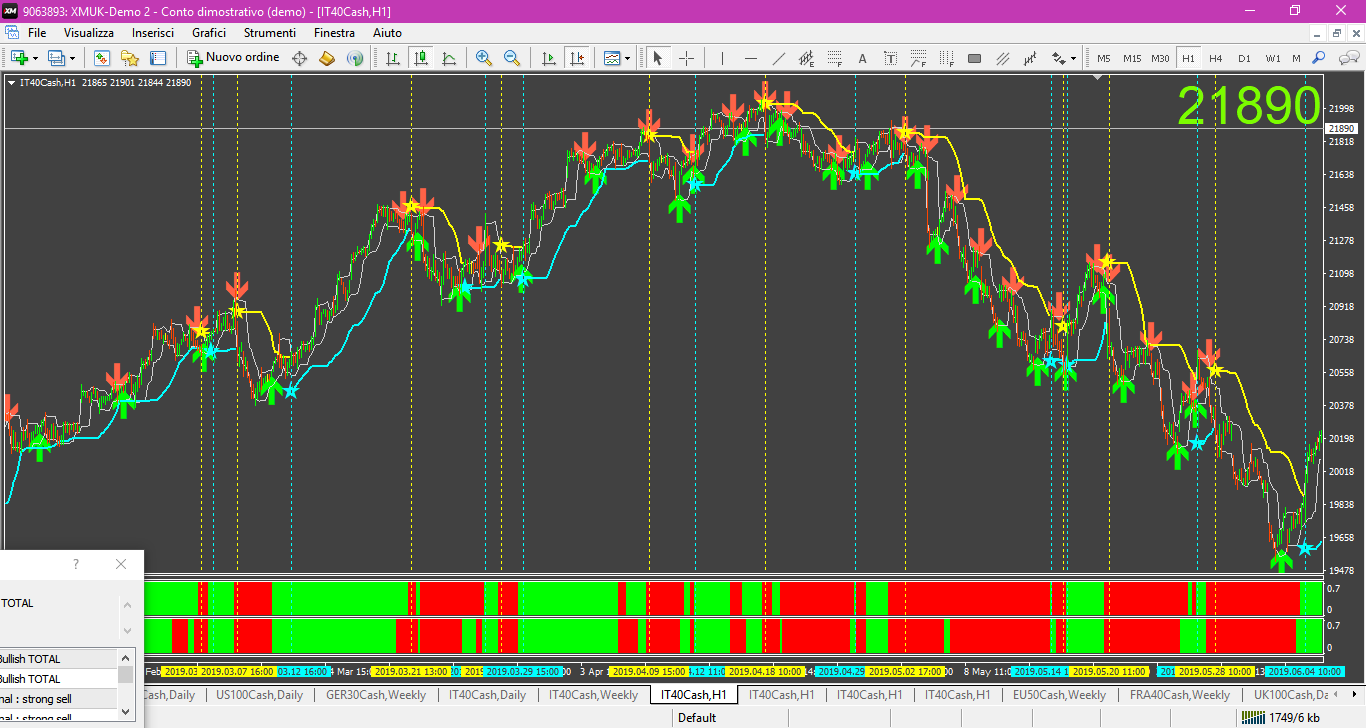The image size is (1366, 728).
Task: Select the rectangle shape tool
Action: click(975, 58)
